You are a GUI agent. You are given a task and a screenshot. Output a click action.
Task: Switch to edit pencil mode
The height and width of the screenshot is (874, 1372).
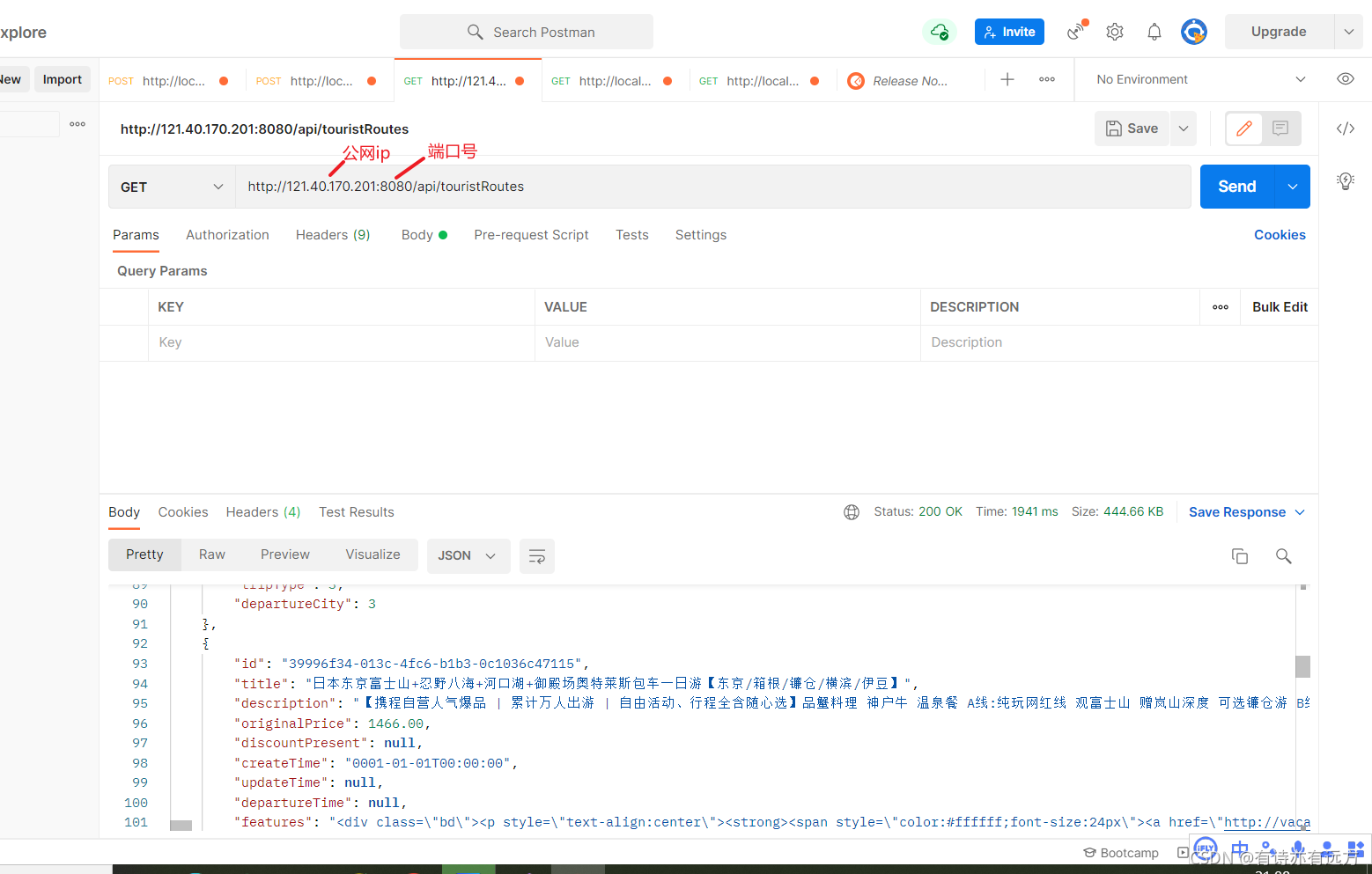(x=1244, y=129)
